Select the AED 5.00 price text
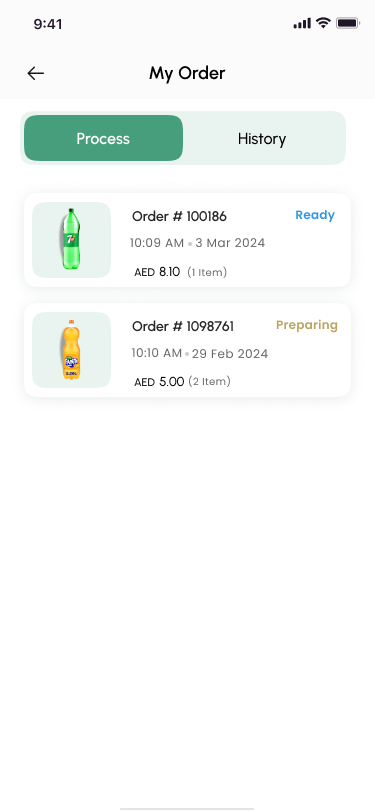The height and width of the screenshot is (812, 375). (x=159, y=382)
